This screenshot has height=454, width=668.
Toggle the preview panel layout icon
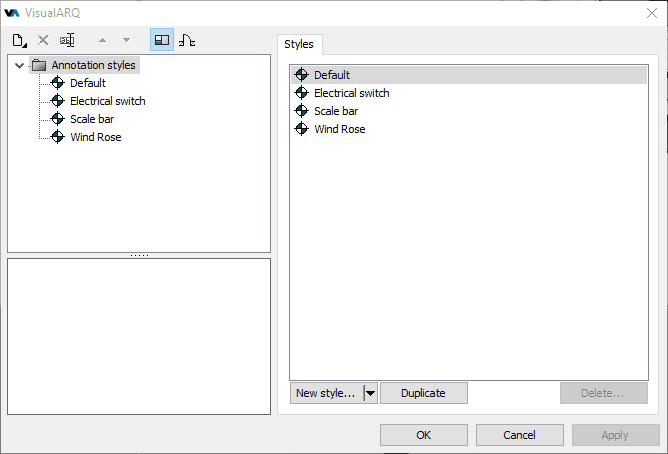click(162, 40)
